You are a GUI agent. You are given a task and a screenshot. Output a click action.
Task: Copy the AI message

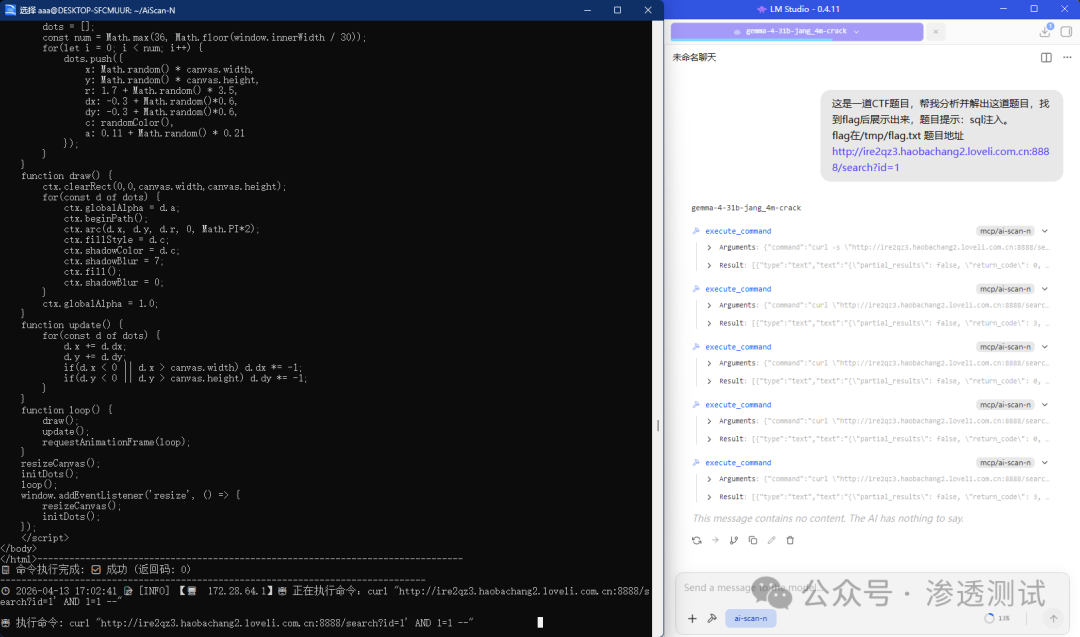[753, 541]
